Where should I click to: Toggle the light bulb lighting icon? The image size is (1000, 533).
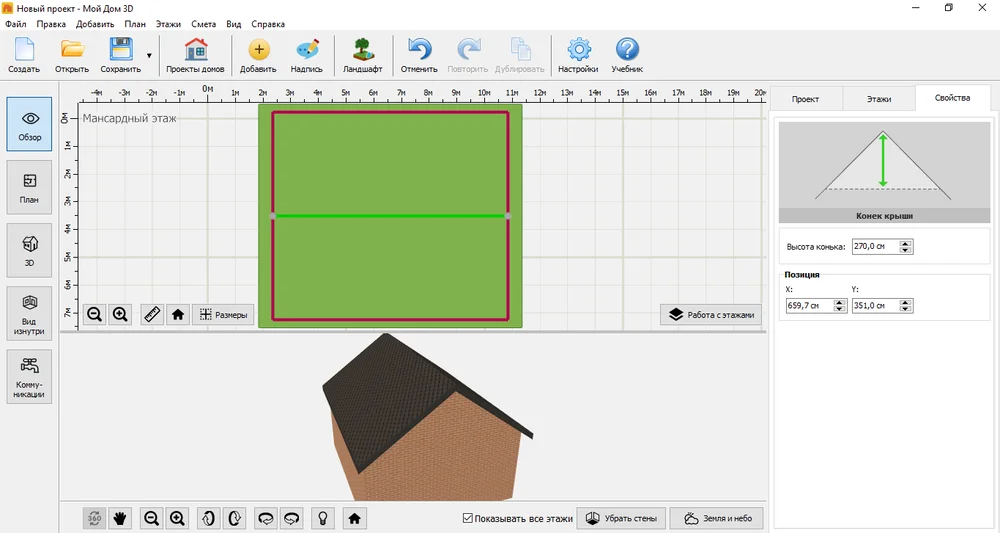323,518
